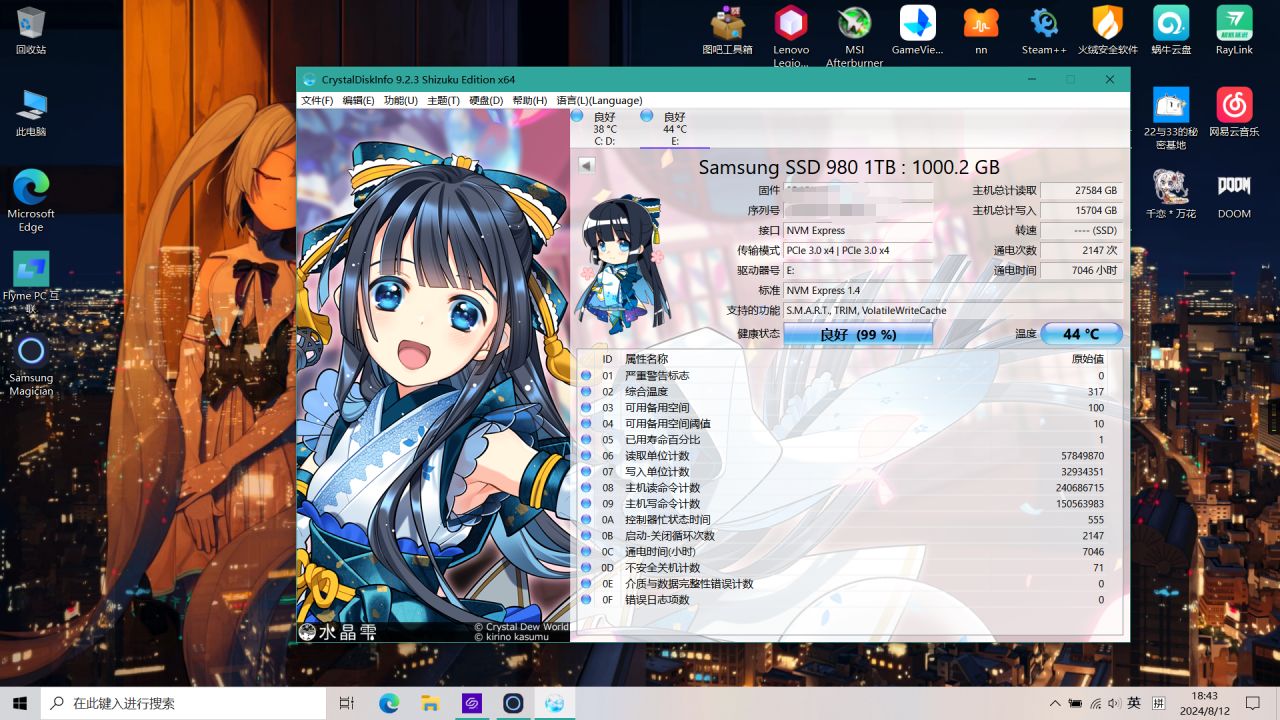
Task: Select the E: disk tab
Action: (x=674, y=128)
